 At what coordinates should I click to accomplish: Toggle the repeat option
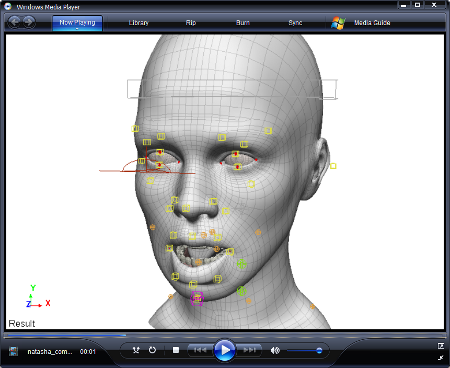pos(152,350)
